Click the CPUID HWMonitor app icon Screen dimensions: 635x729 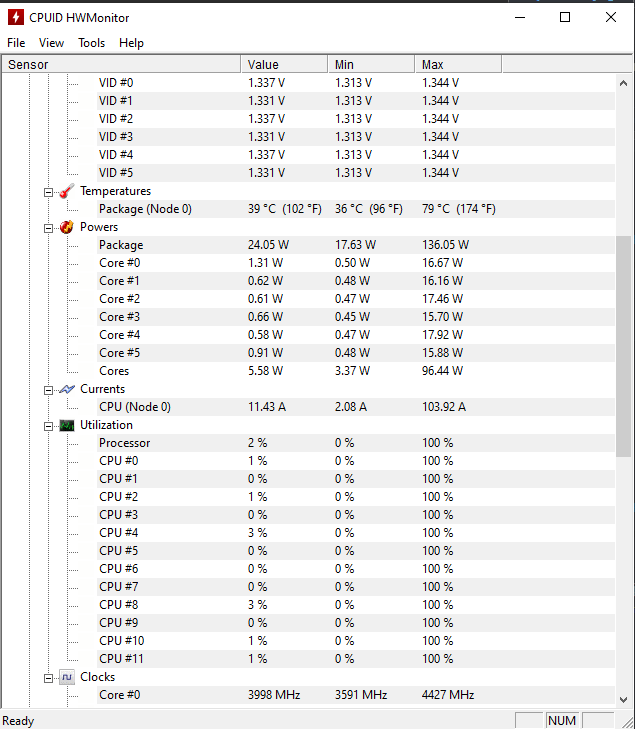[x=15, y=18]
